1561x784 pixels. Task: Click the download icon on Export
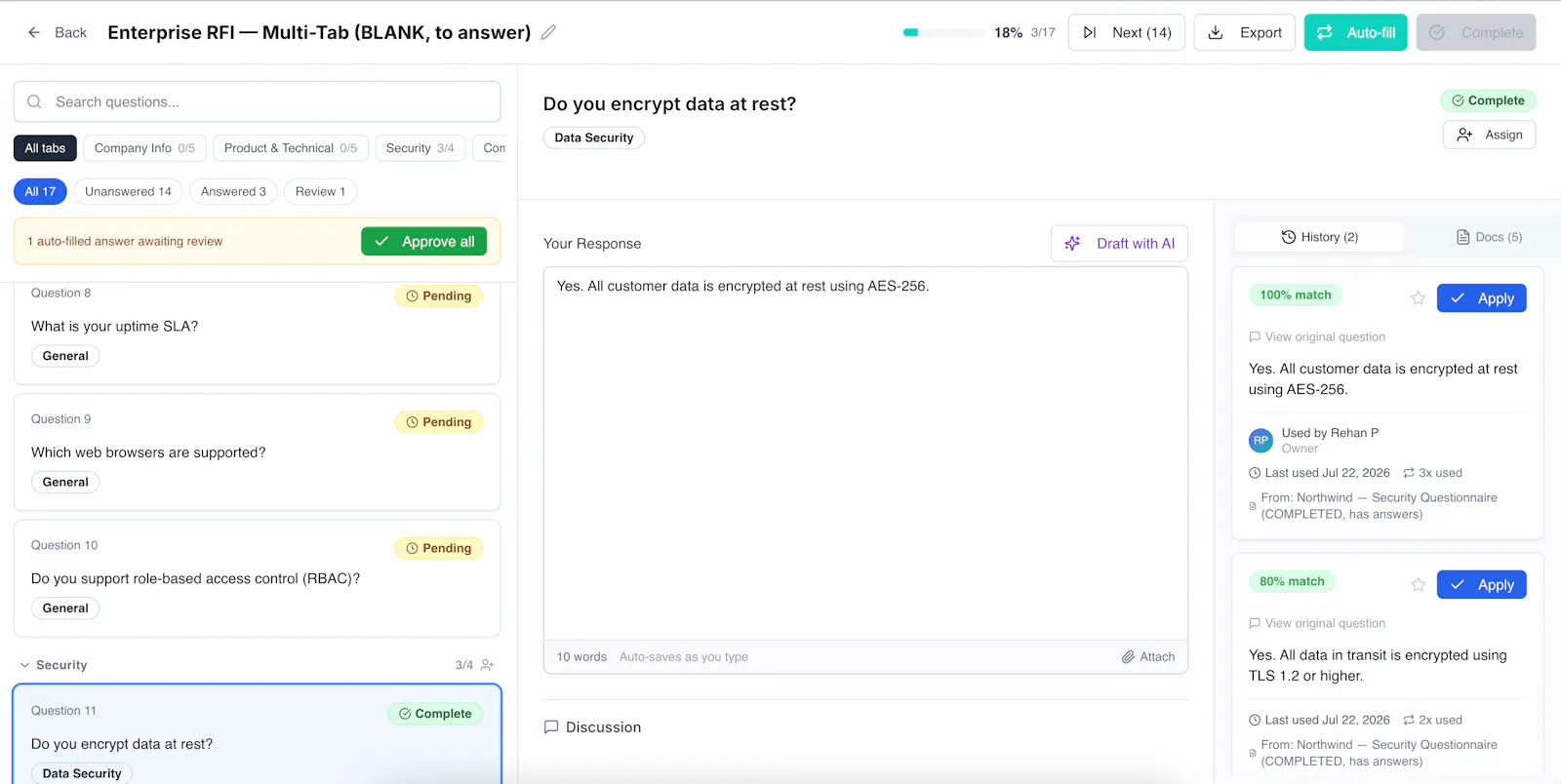[x=1216, y=32]
